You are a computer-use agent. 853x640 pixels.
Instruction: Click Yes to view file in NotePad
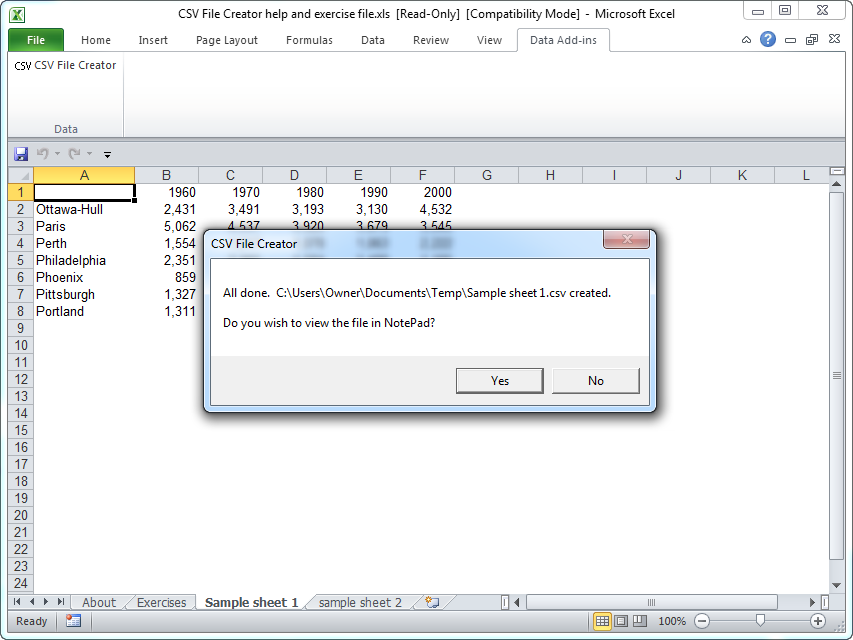(x=499, y=380)
